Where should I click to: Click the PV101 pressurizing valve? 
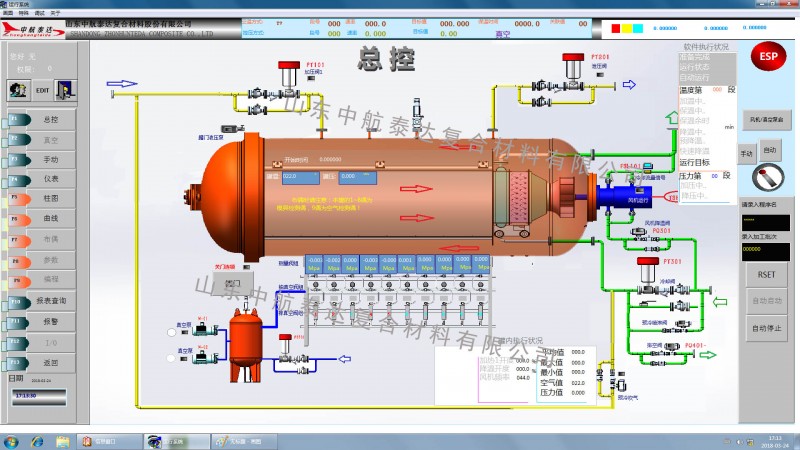[289, 81]
